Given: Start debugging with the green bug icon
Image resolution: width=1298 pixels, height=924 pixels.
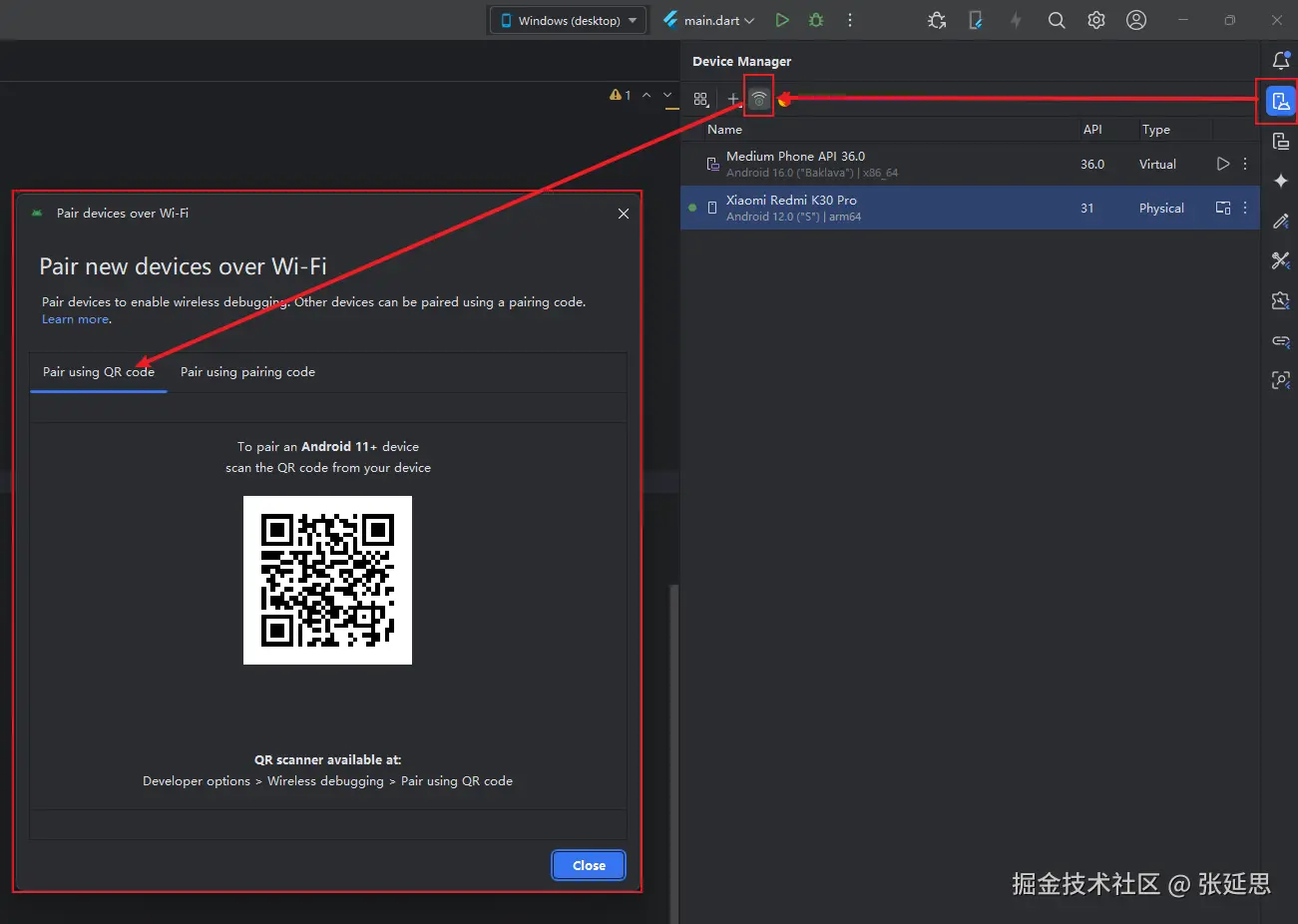Looking at the screenshot, I should (x=816, y=20).
